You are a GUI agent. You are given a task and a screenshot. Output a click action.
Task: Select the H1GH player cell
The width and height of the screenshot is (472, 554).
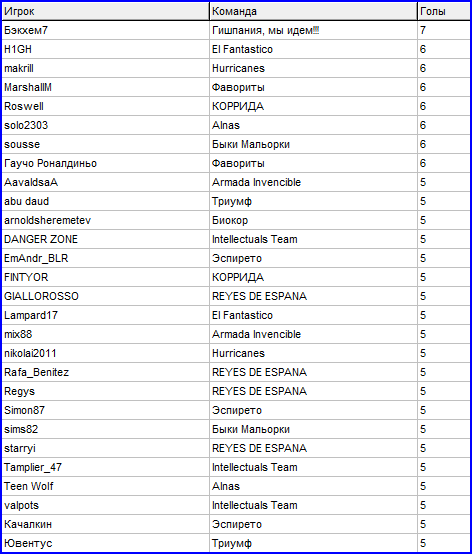[x=106, y=49]
